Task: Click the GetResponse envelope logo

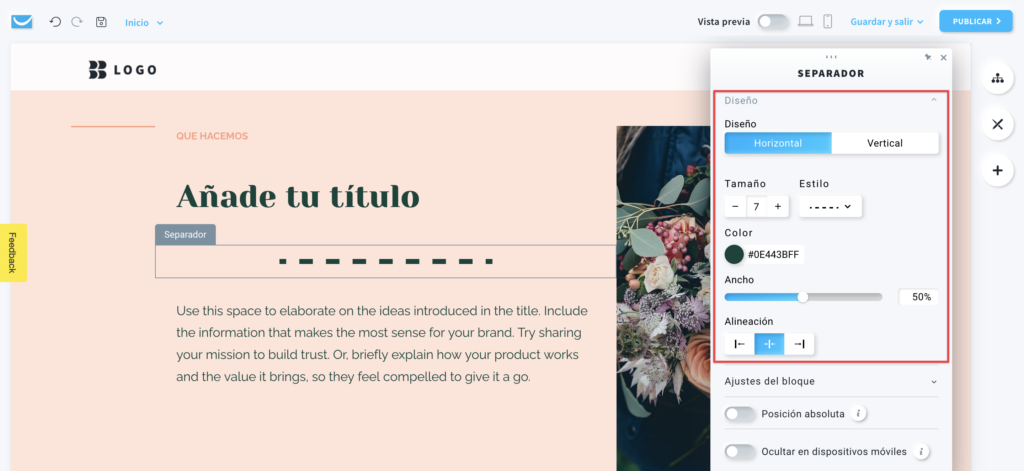Action: (x=22, y=22)
